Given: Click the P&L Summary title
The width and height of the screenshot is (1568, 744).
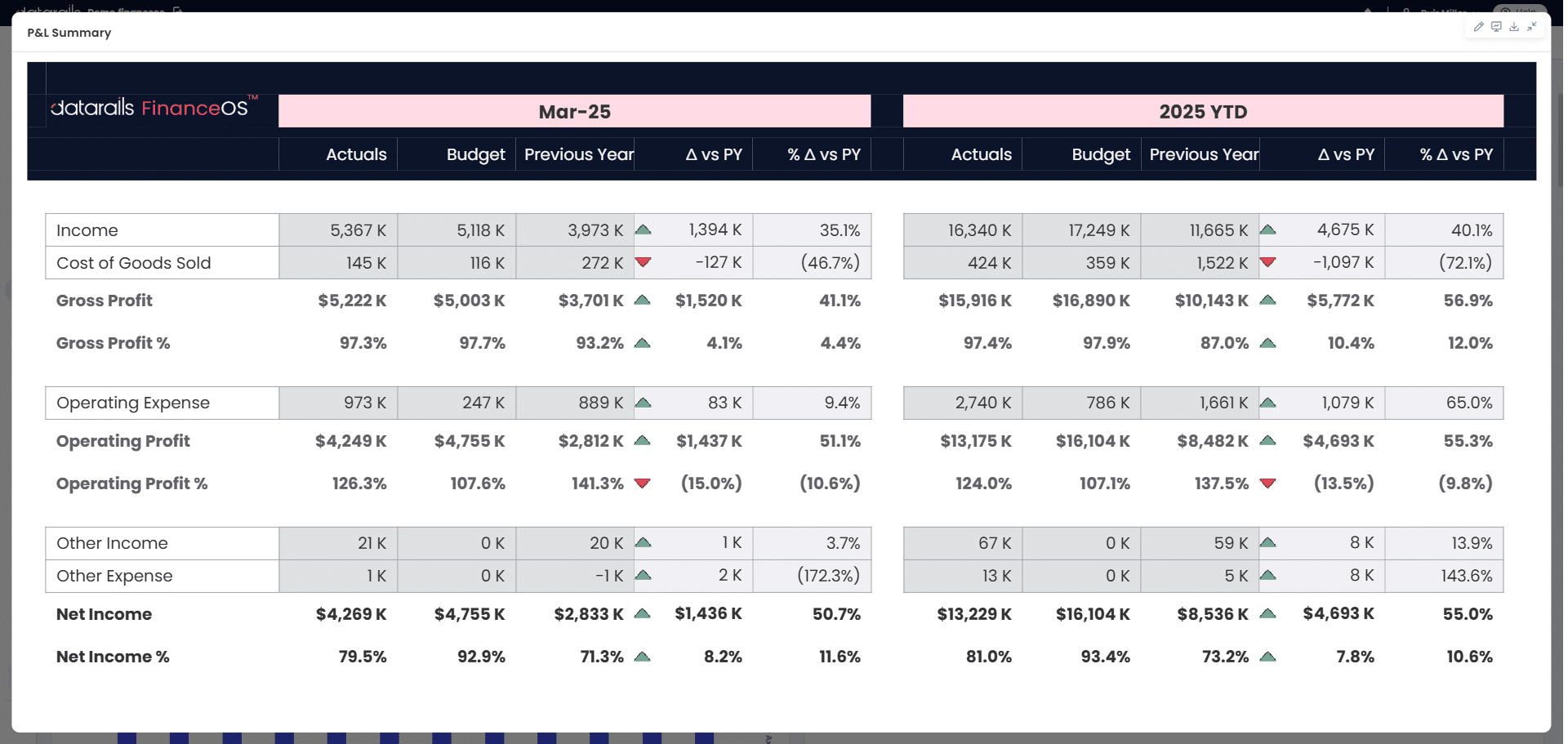Looking at the screenshot, I should [69, 33].
